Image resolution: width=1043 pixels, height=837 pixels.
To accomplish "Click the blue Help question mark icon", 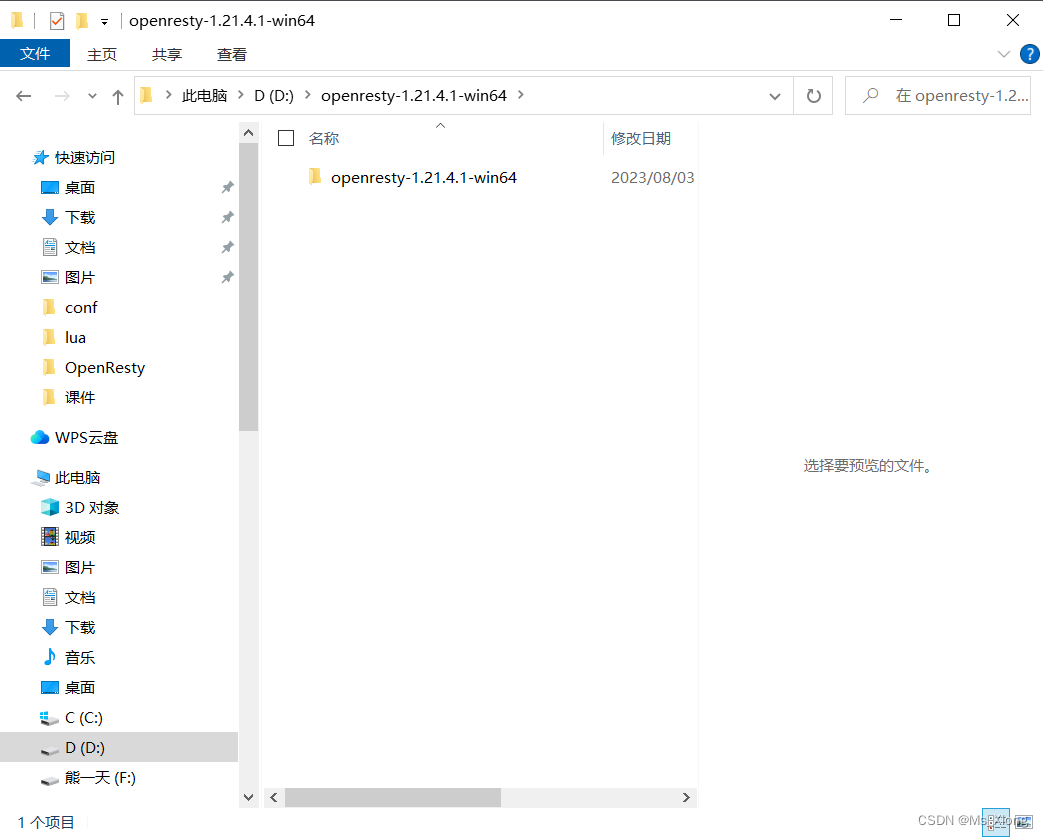I will (x=1030, y=54).
